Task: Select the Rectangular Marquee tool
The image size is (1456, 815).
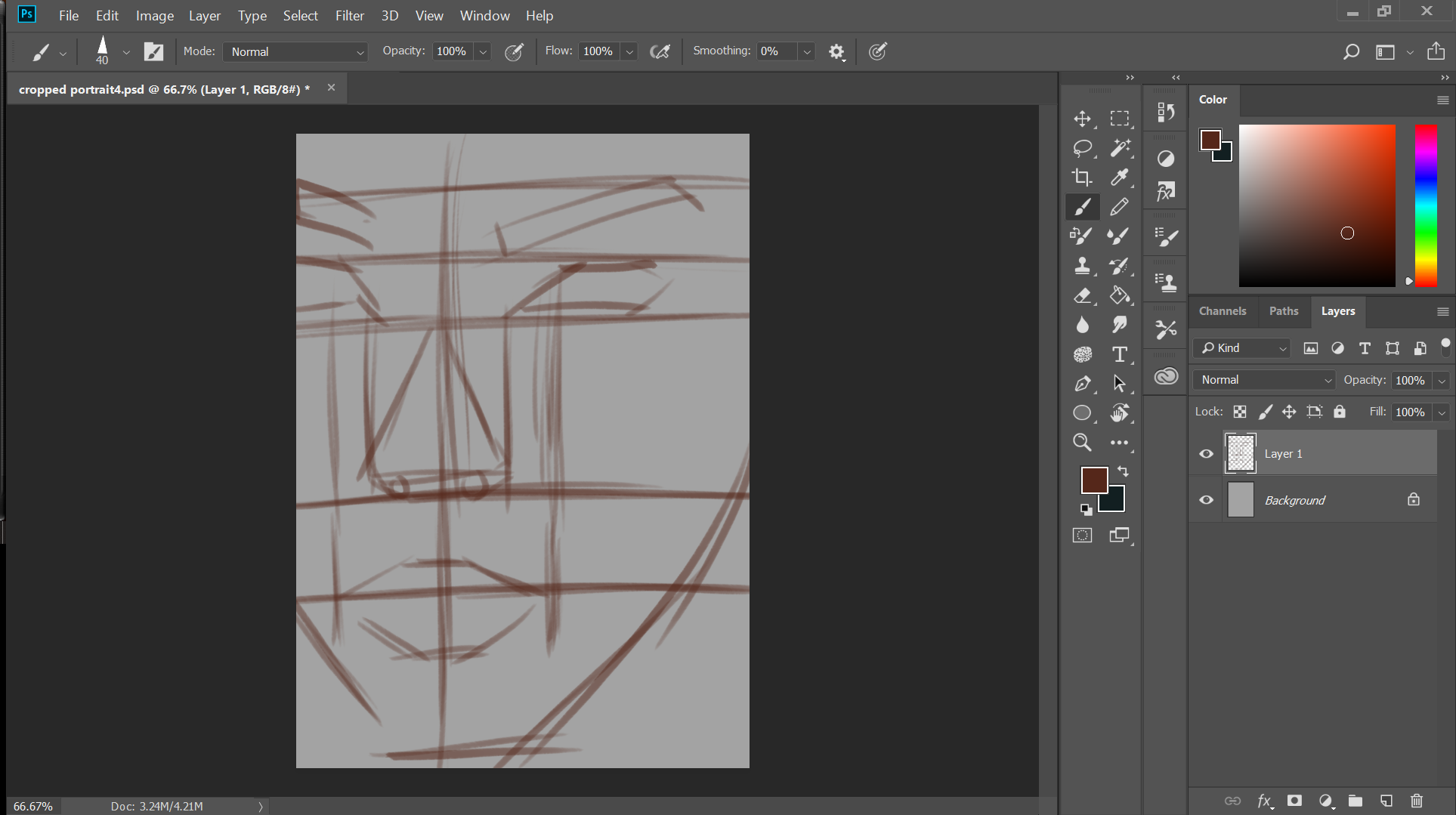Action: [x=1119, y=119]
